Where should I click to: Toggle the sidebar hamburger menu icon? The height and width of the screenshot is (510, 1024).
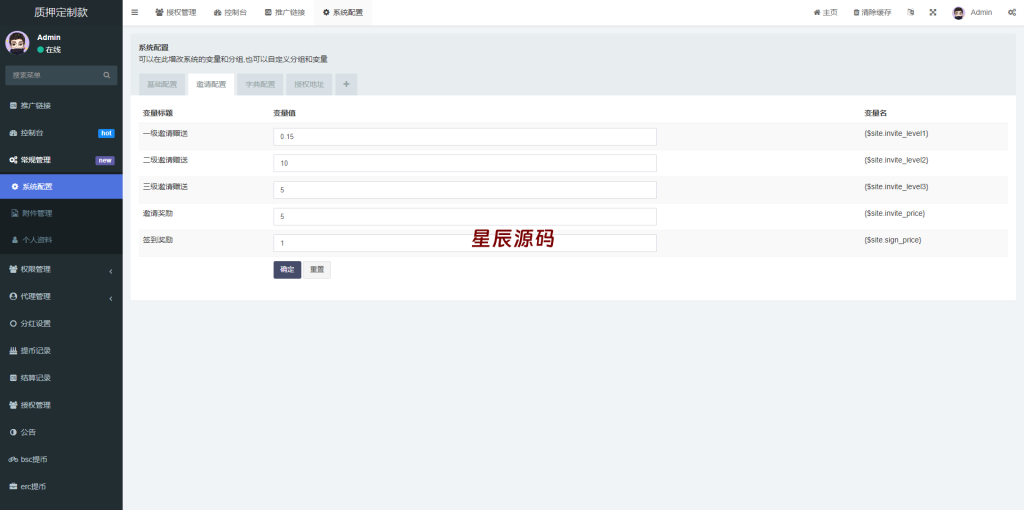pyautogui.click(x=135, y=12)
